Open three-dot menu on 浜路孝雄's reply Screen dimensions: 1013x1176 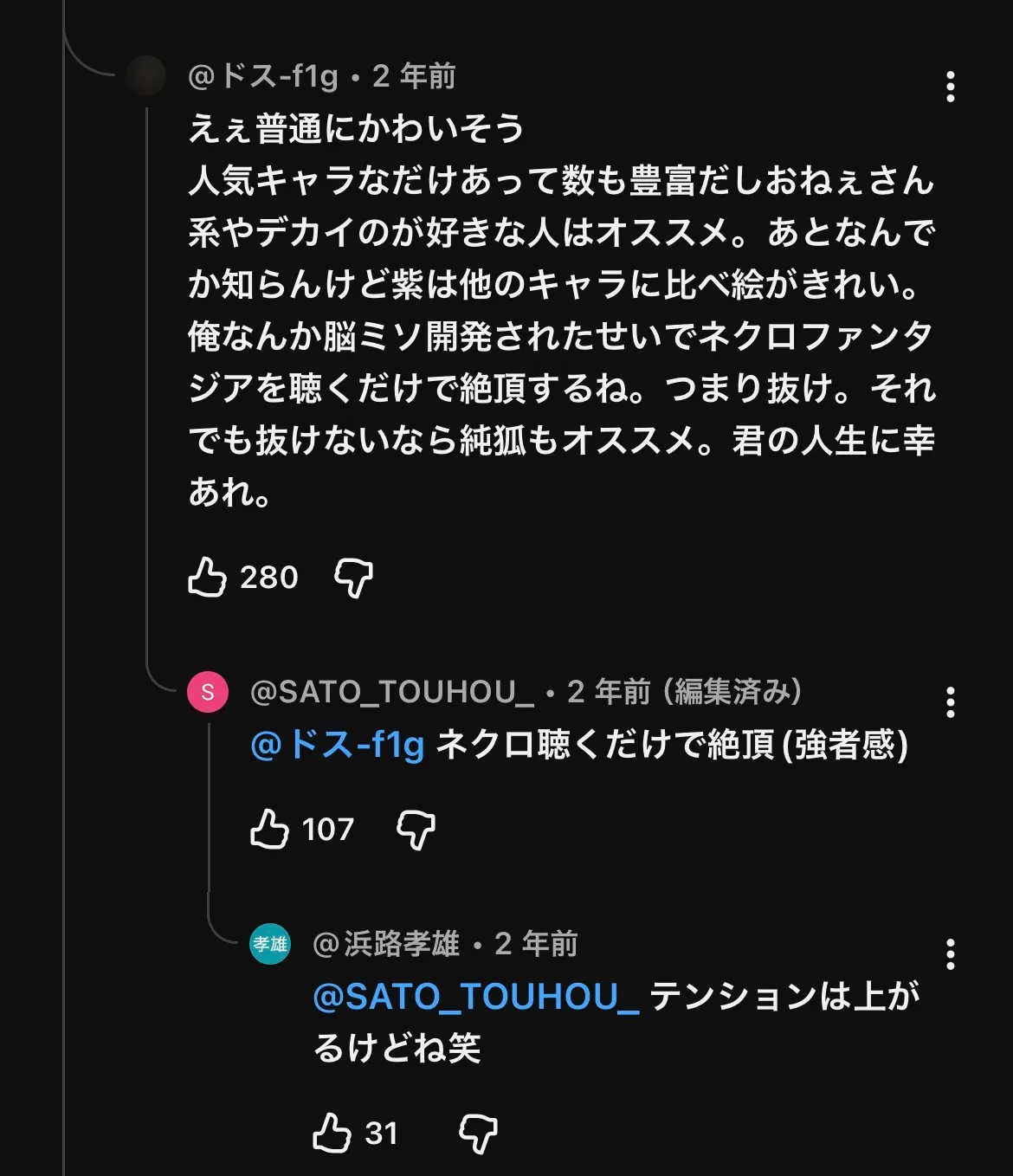950,954
